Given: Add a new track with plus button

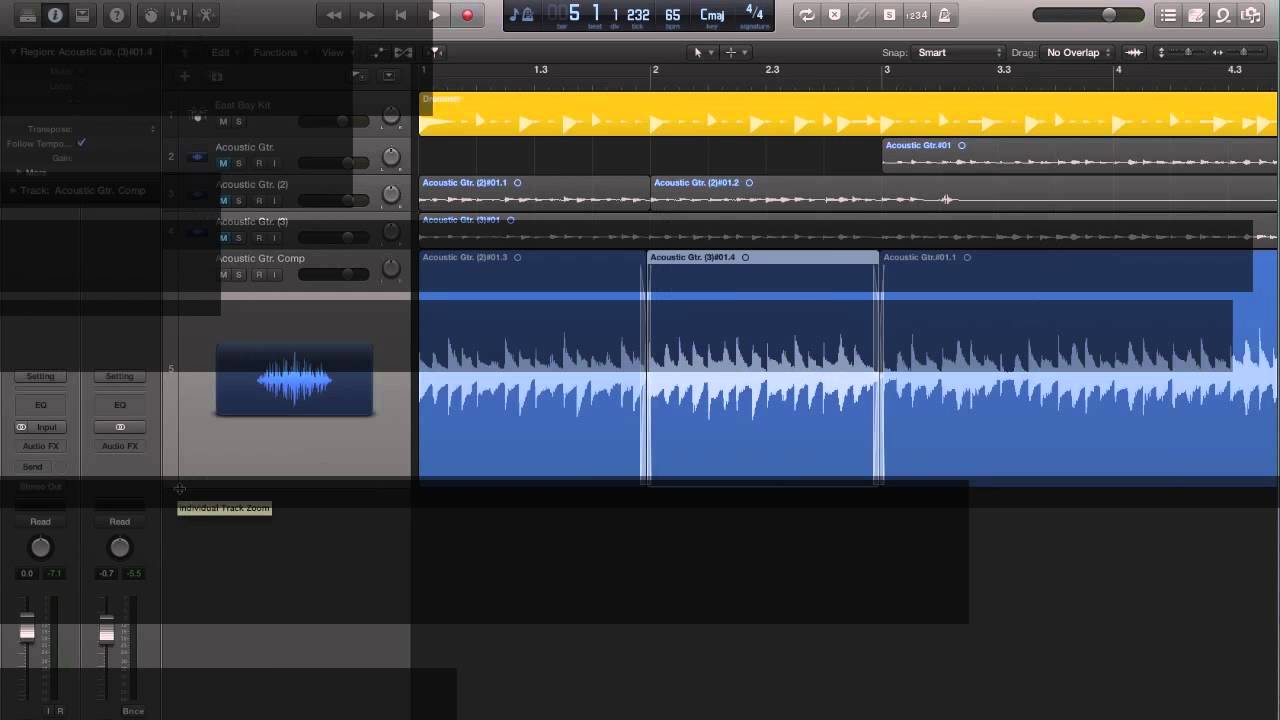Looking at the screenshot, I should tap(184, 76).
